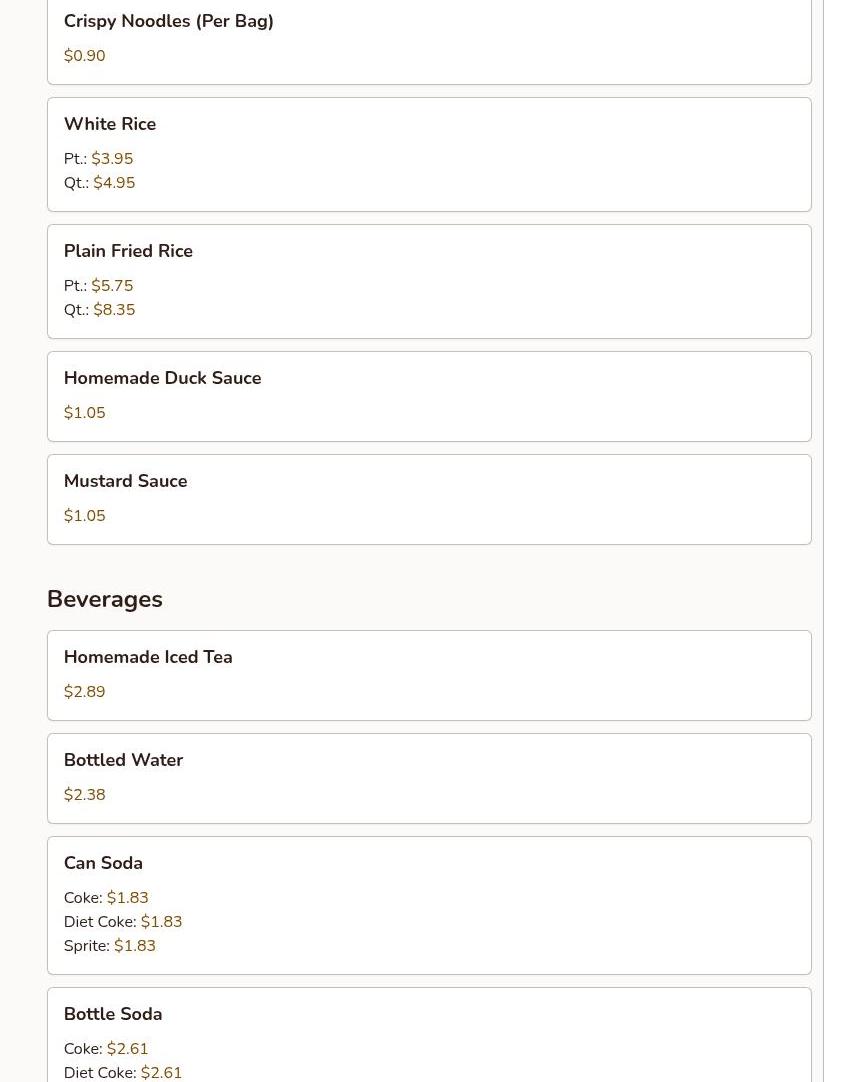
Task: Choose Coke $1.83 under Can Soda
Action: coord(106,898)
